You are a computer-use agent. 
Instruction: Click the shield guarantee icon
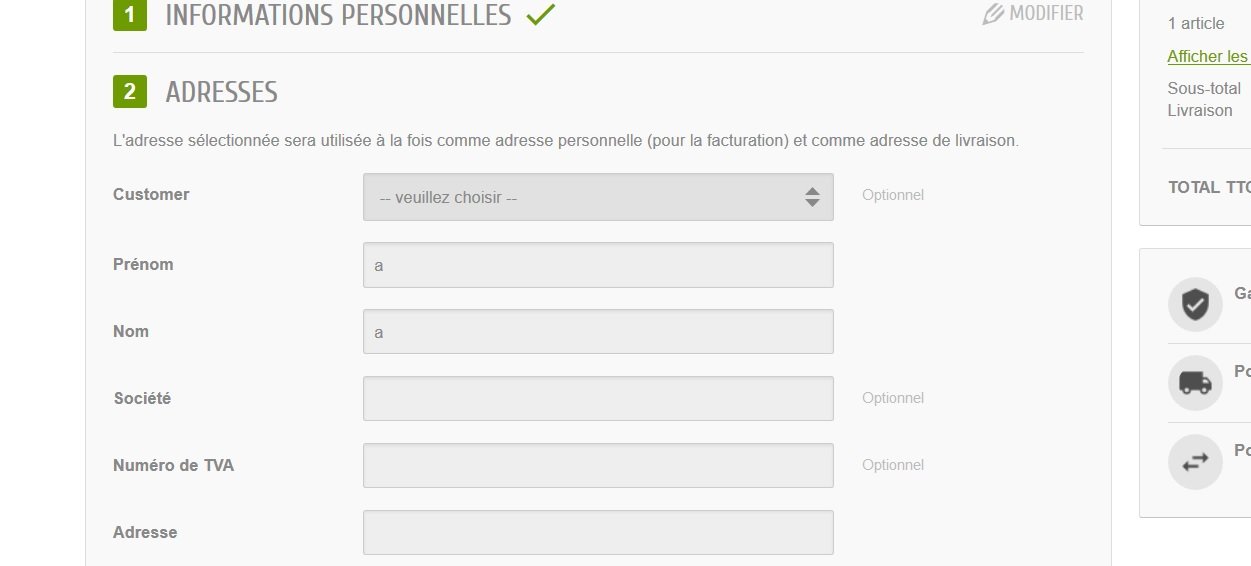pyautogui.click(x=1195, y=304)
